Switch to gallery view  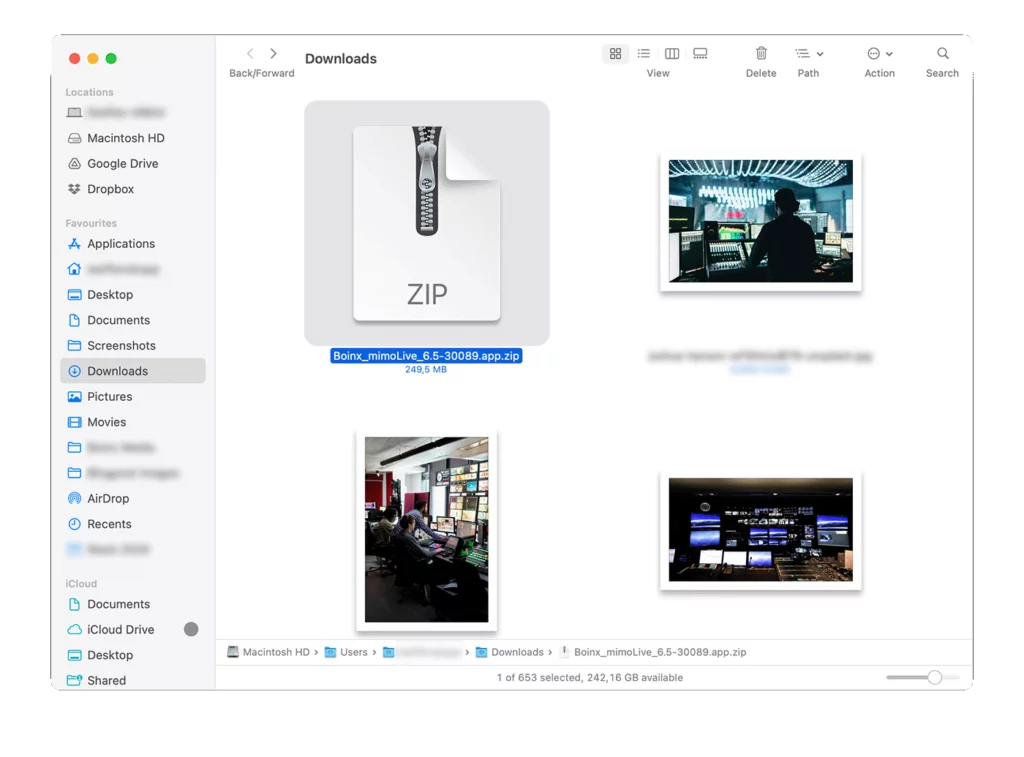(x=700, y=54)
